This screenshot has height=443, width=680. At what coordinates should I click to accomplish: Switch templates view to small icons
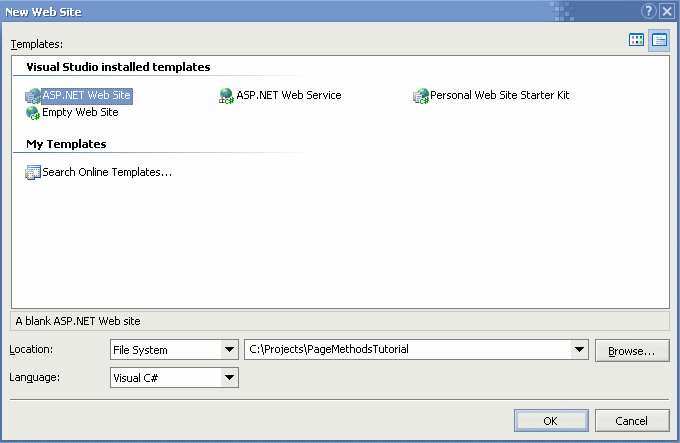click(660, 40)
